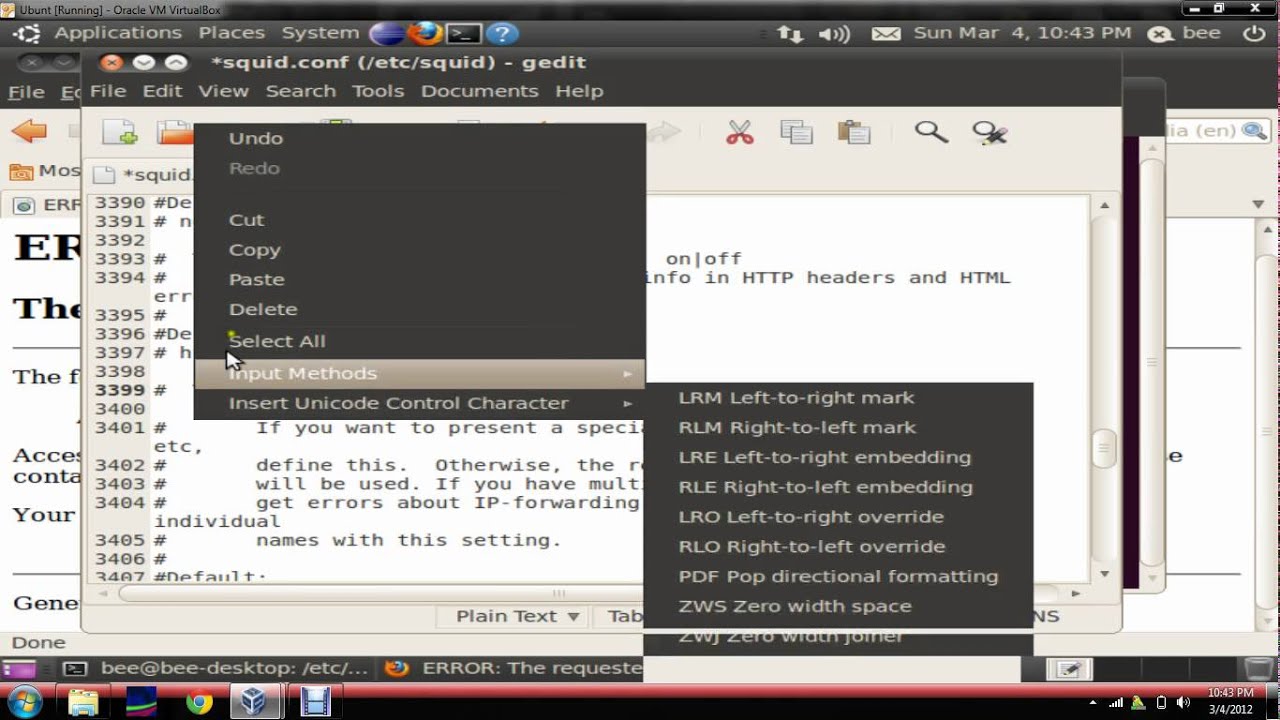The height and width of the screenshot is (720, 1280).
Task: Click the Firefox back arrow behind gedit
Action: (x=29, y=130)
